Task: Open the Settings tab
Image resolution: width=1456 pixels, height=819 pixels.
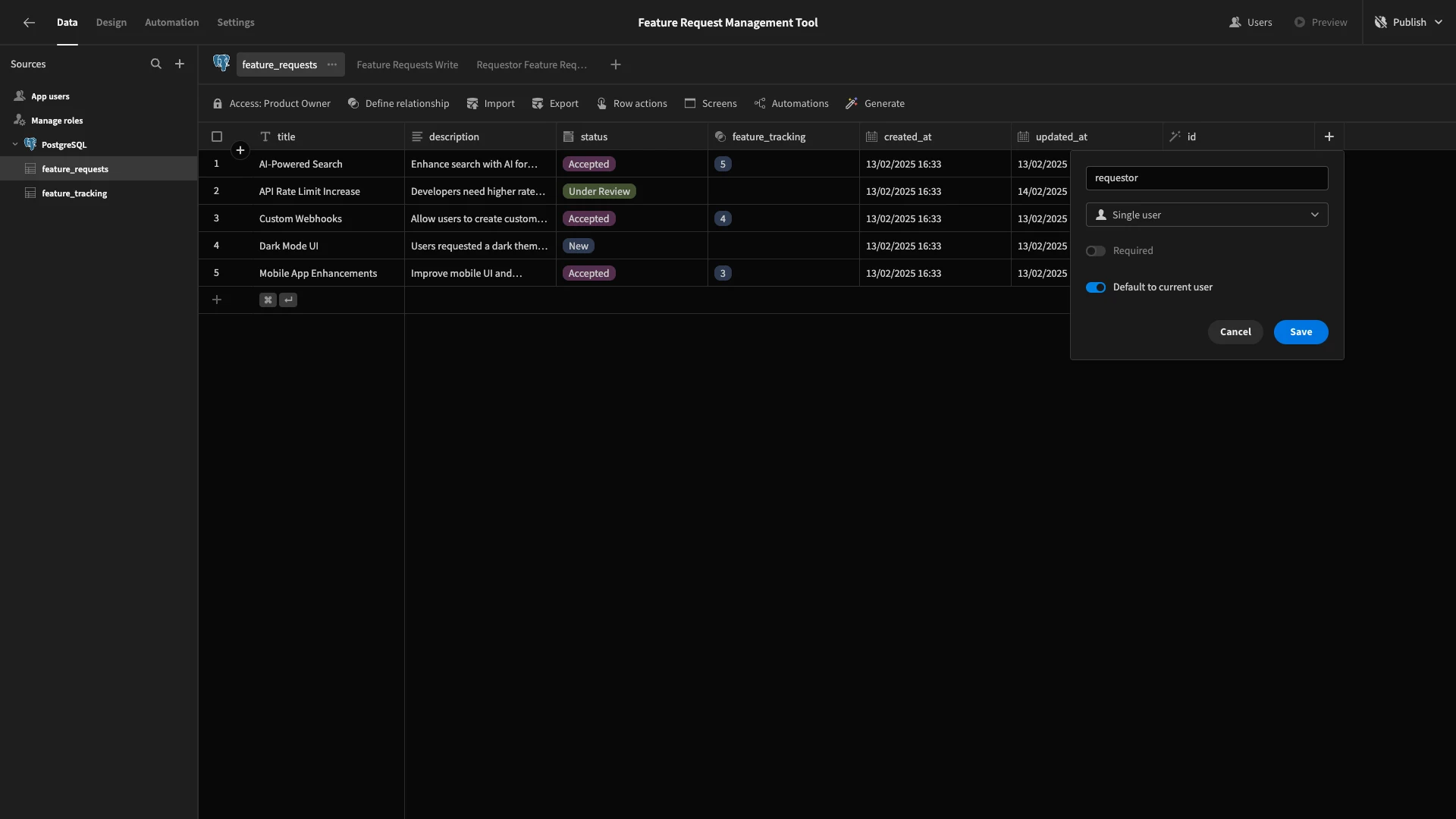Action: pos(236,23)
